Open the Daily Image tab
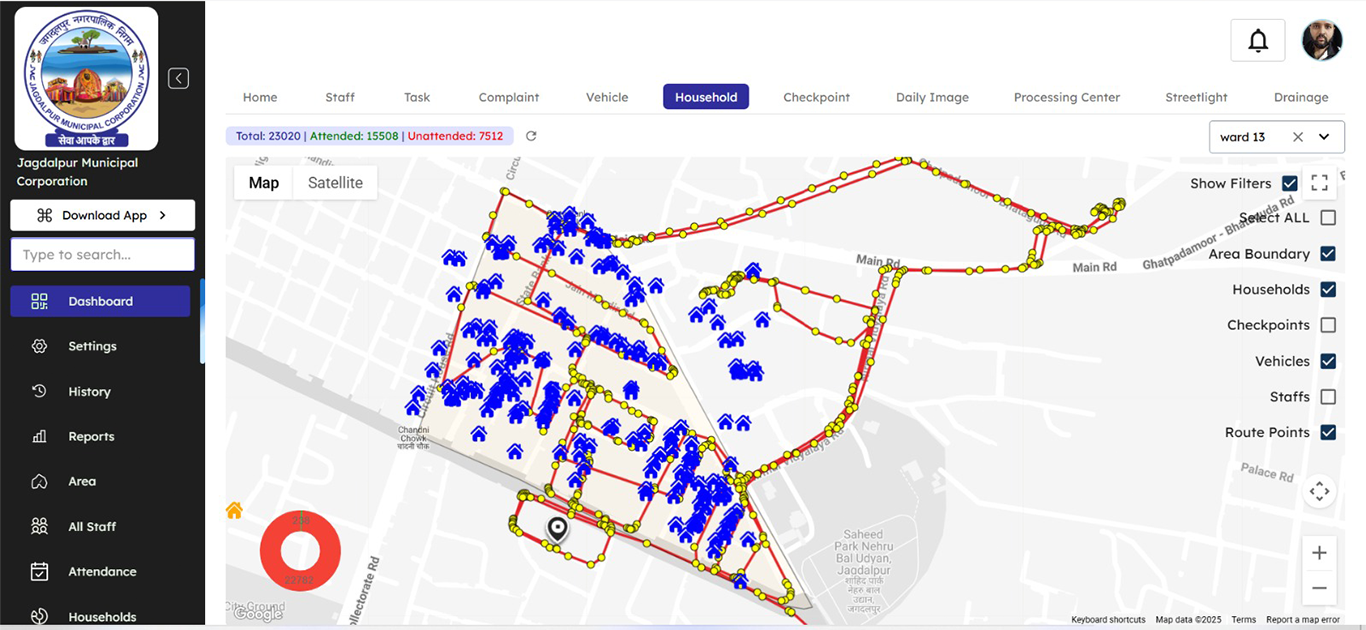The height and width of the screenshot is (630, 1366). [932, 97]
